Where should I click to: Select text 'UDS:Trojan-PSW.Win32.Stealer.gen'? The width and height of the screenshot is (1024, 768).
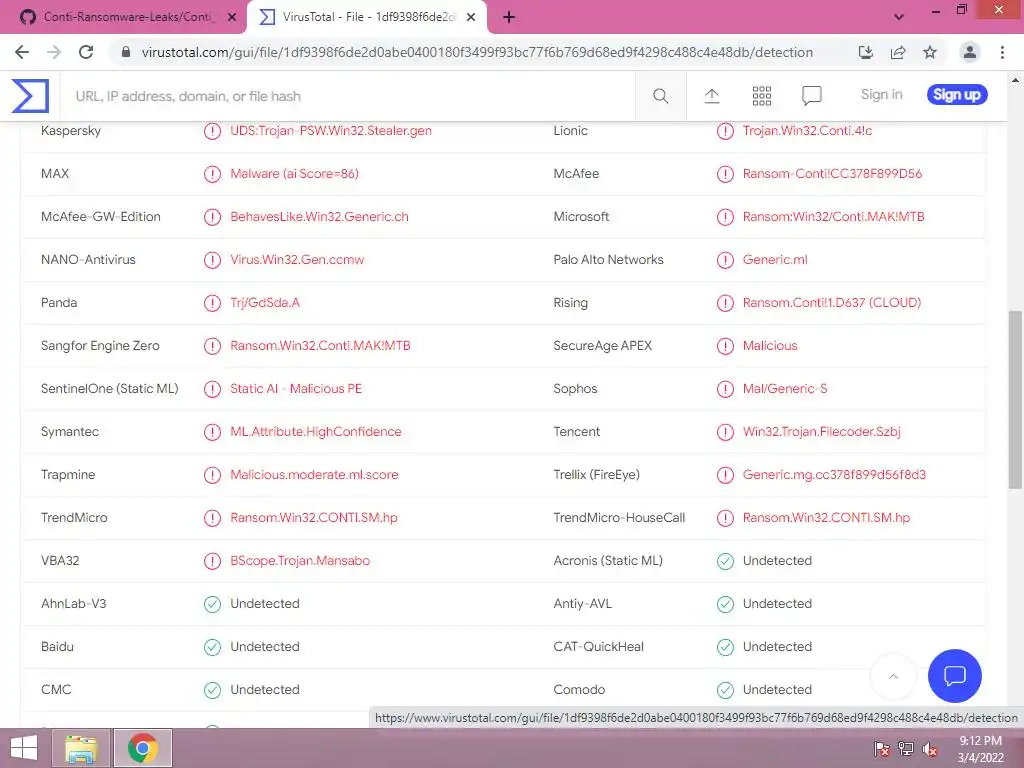(330, 131)
